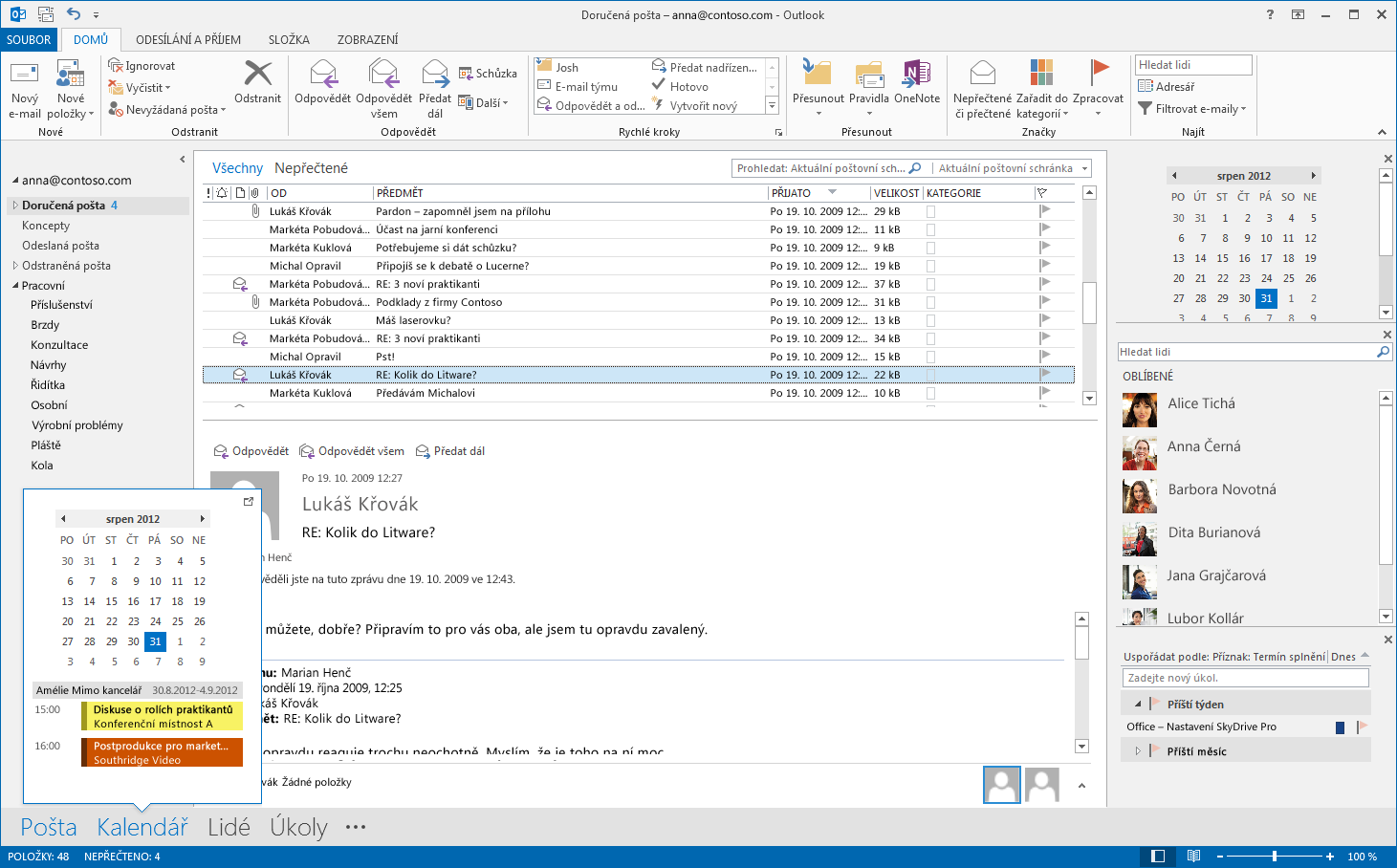Click Odpovědět všem in reading pane

tap(352, 451)
